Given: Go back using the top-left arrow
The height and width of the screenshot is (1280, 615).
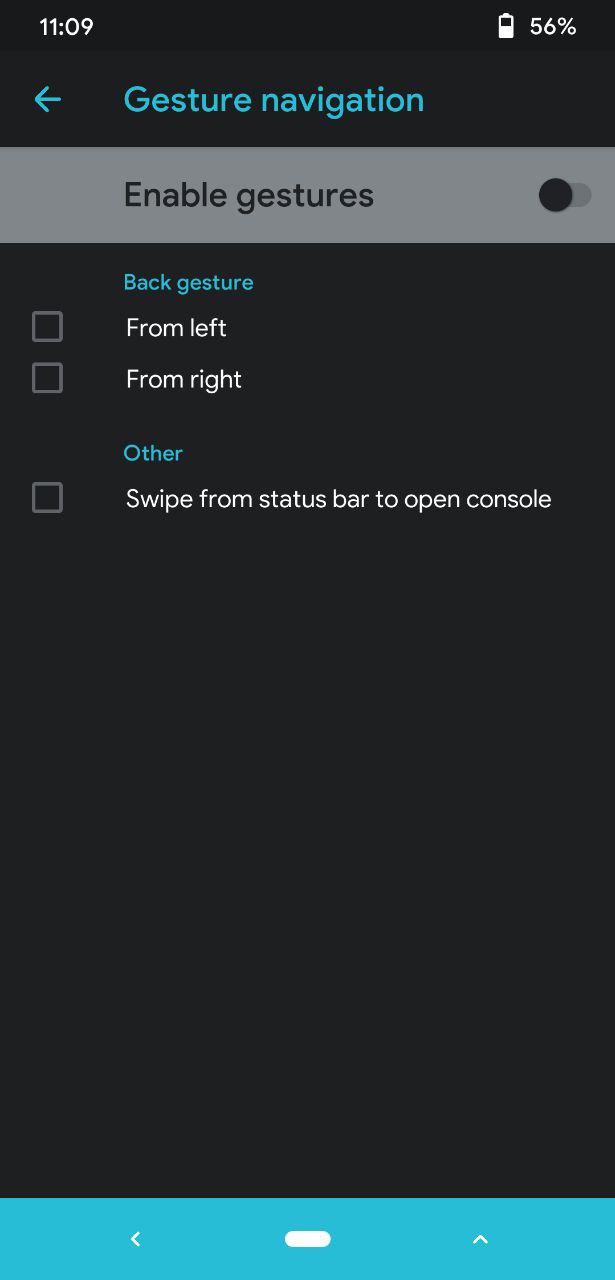Looking at the screenshot, I should (x=47, y=99).
